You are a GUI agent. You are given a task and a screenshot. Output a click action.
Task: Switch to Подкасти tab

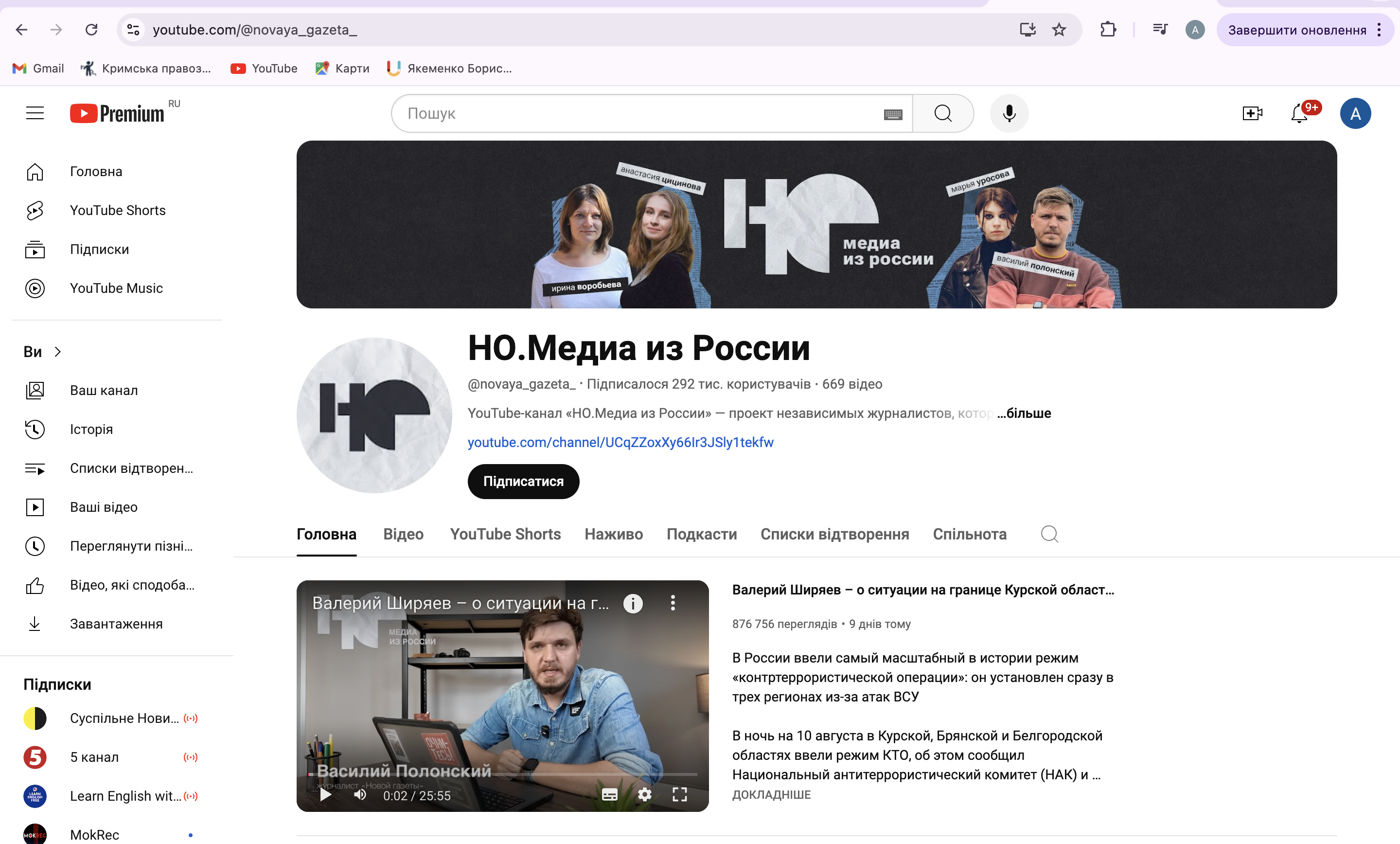tap(702, 534)
